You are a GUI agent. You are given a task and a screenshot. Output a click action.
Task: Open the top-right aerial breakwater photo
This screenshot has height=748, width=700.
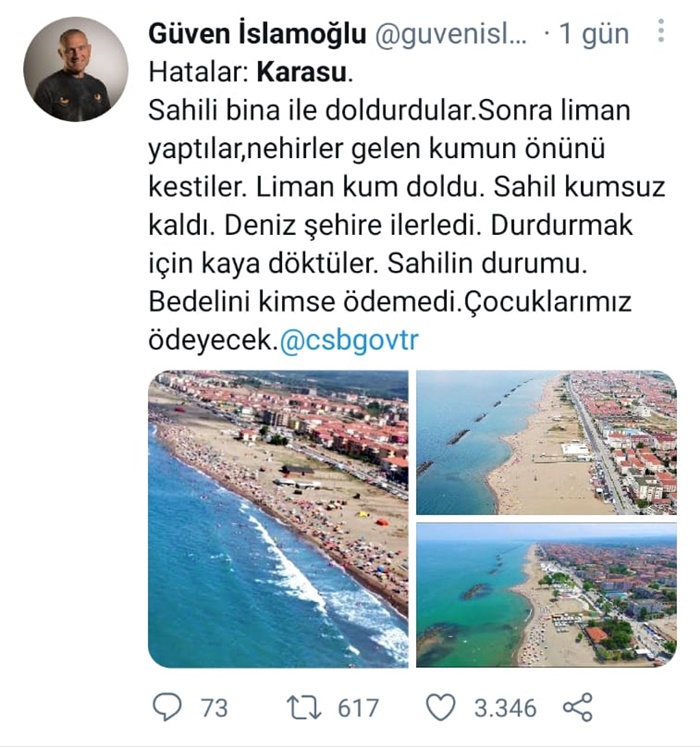(x=546, y=442)
